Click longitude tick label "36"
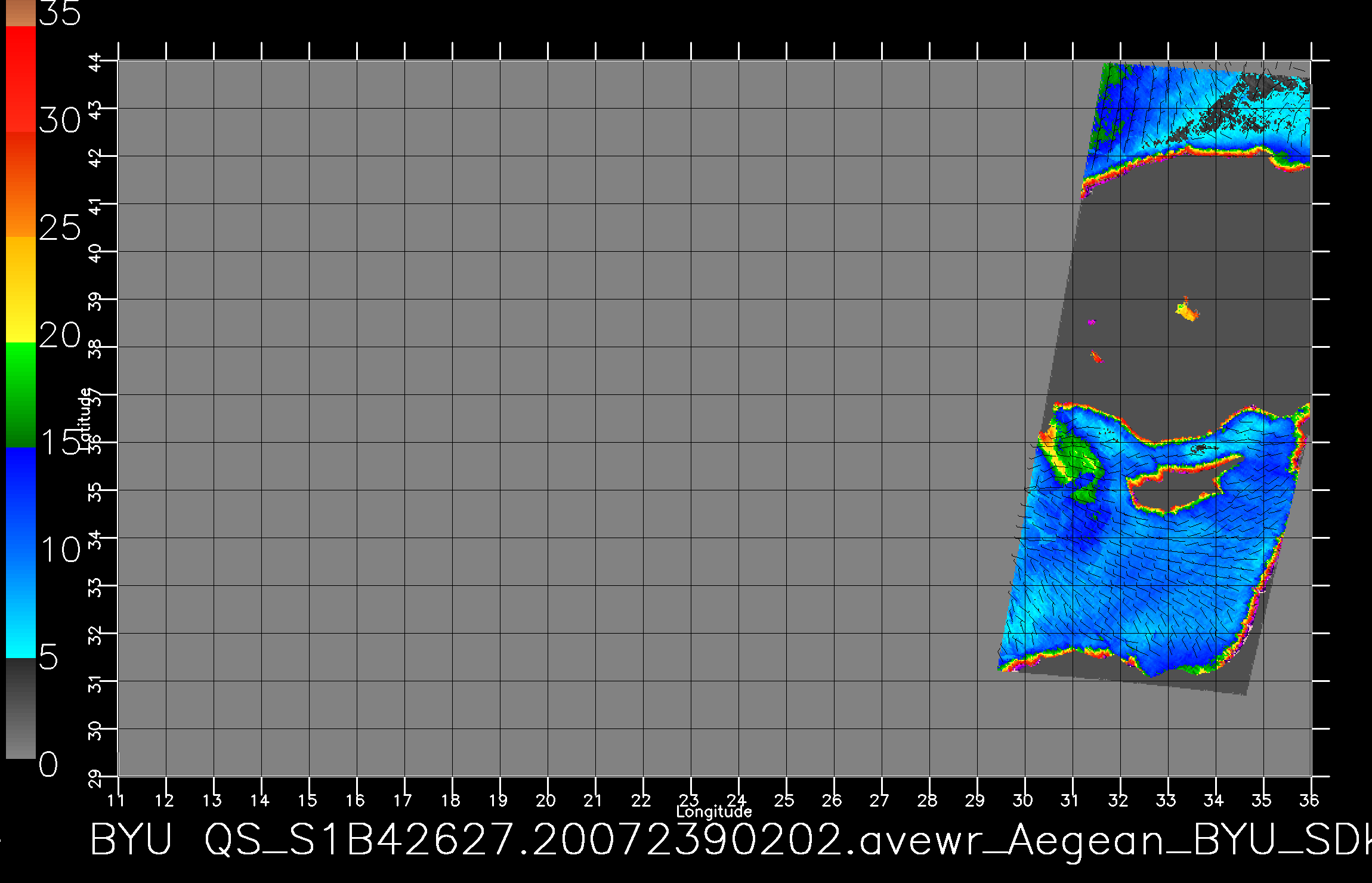 pos(1309,800)
